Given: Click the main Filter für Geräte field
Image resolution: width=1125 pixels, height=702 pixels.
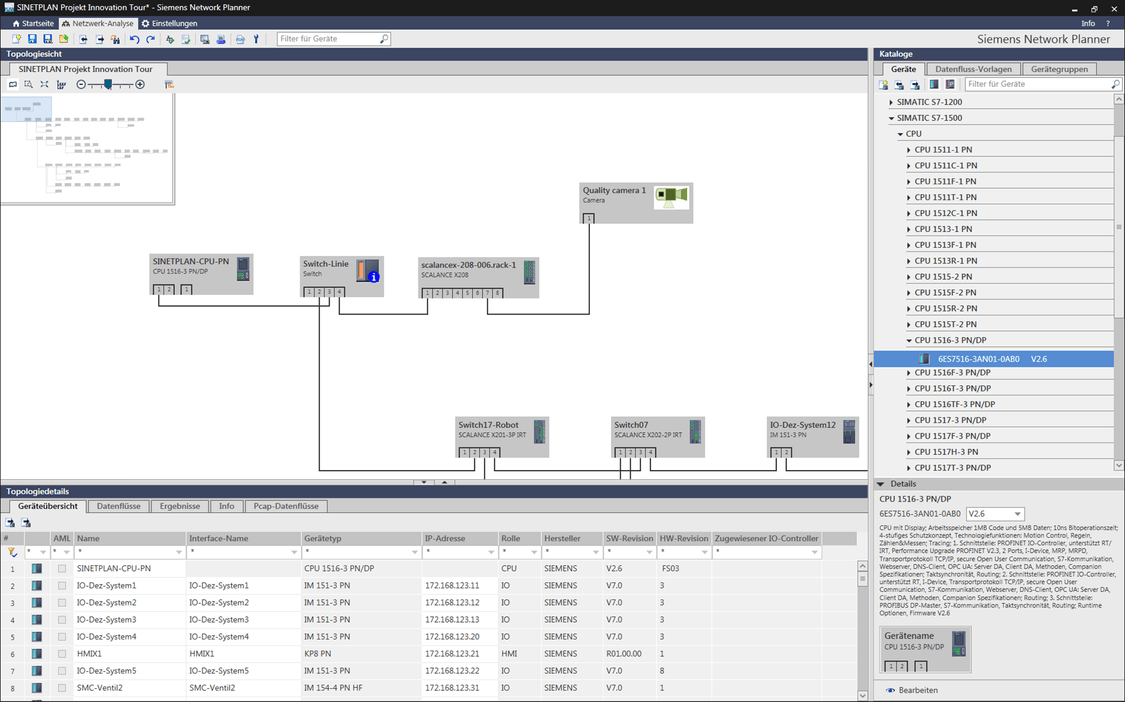Looking at the screenshot, I should tap(334, 39).
